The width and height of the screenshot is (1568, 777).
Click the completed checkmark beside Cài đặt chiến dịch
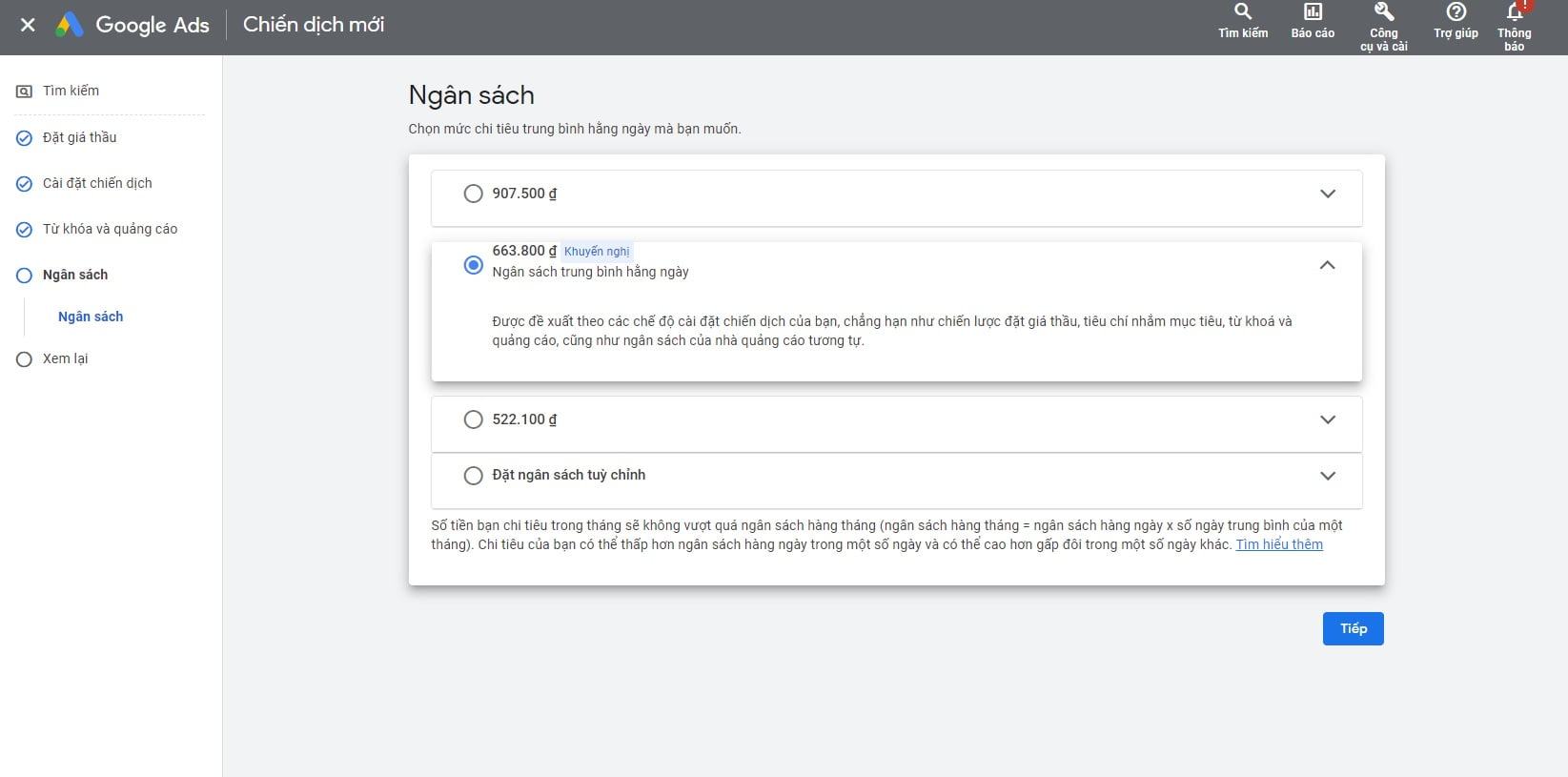click(x=24, y=184)
